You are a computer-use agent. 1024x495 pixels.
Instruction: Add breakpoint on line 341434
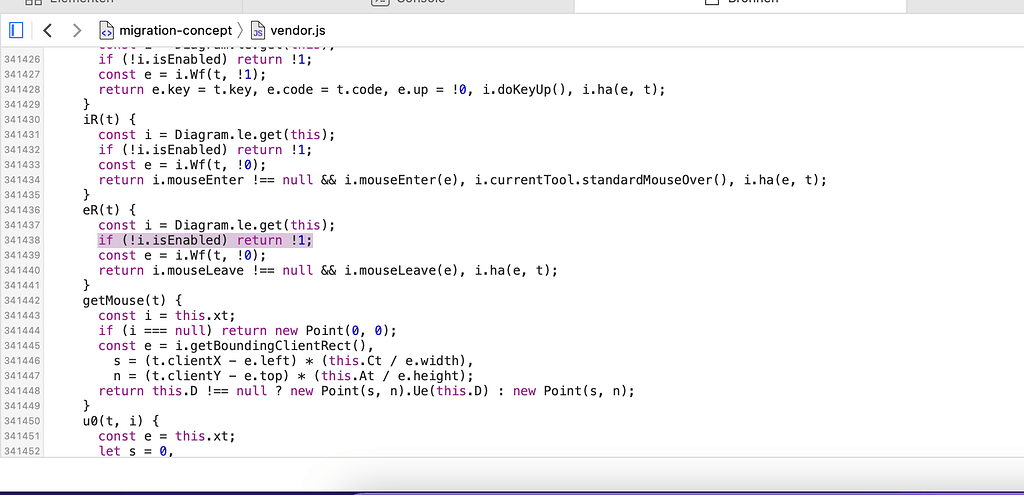22,180
